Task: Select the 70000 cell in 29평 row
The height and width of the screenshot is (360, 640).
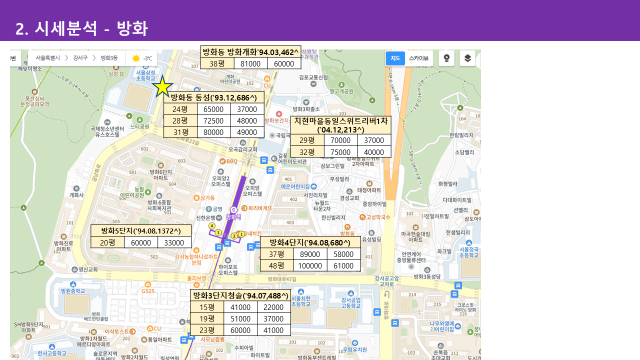Action: point(341,140)
